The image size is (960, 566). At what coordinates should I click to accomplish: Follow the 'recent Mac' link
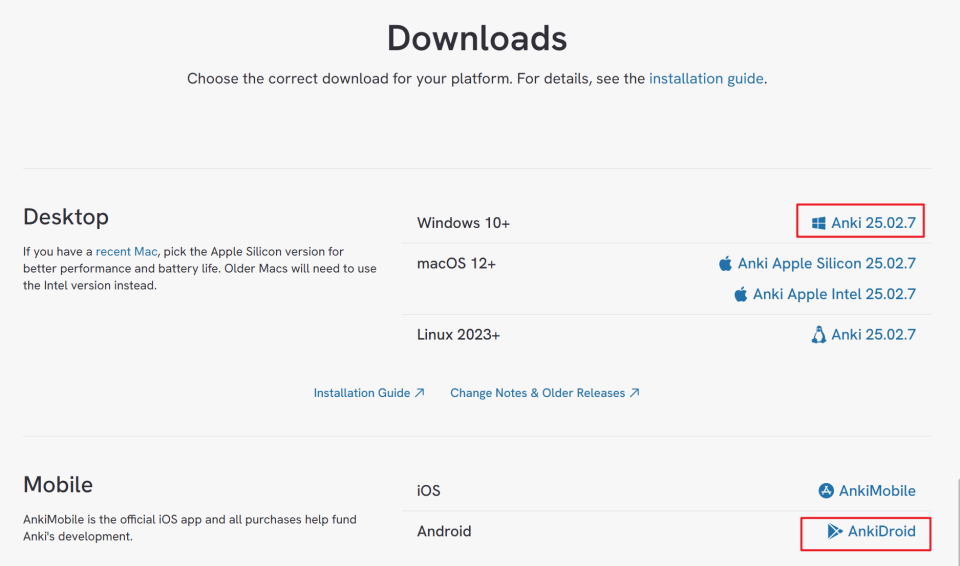126,252
